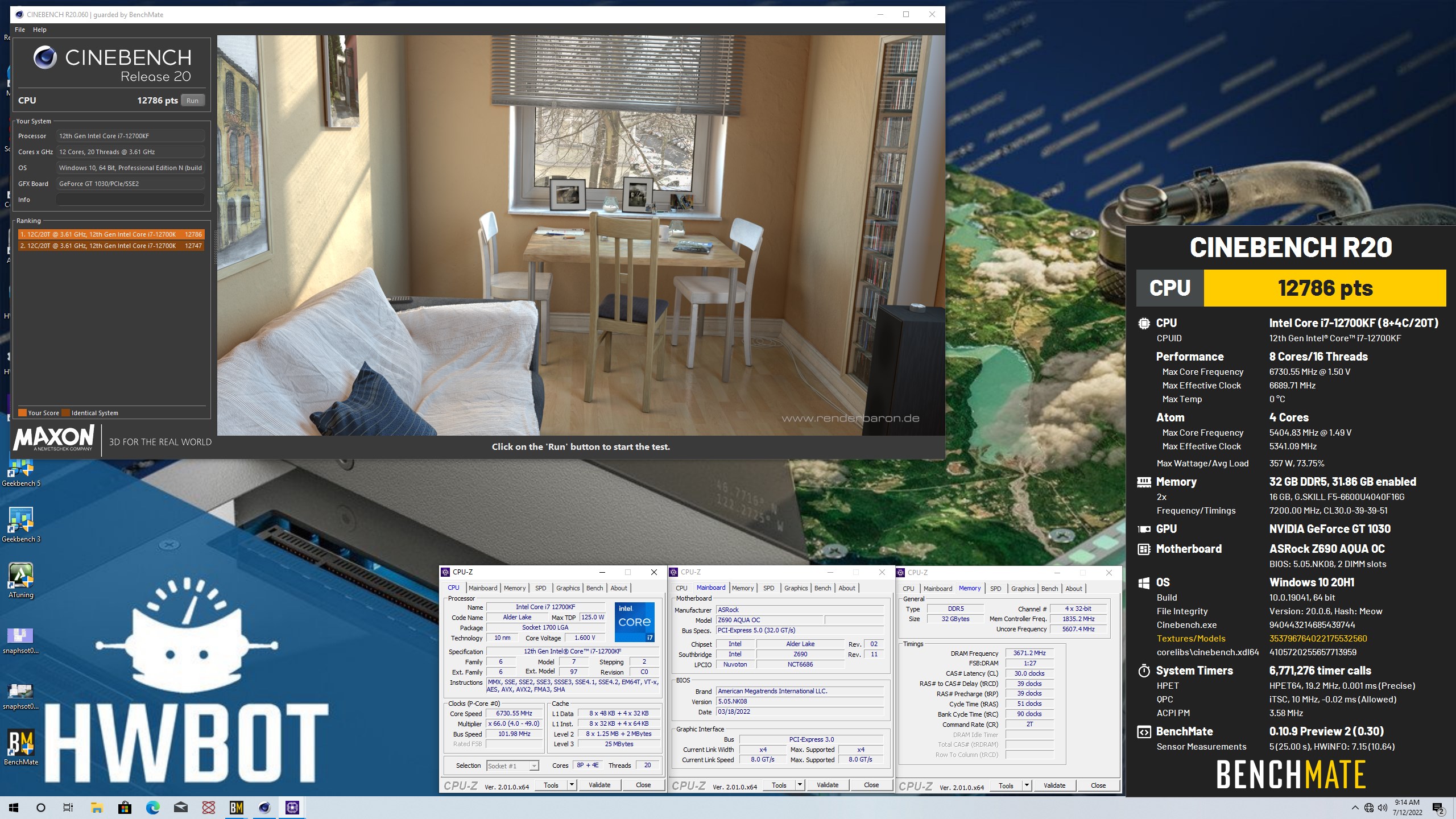
Task: Open the notification center icon
Action: (1438, 808)
